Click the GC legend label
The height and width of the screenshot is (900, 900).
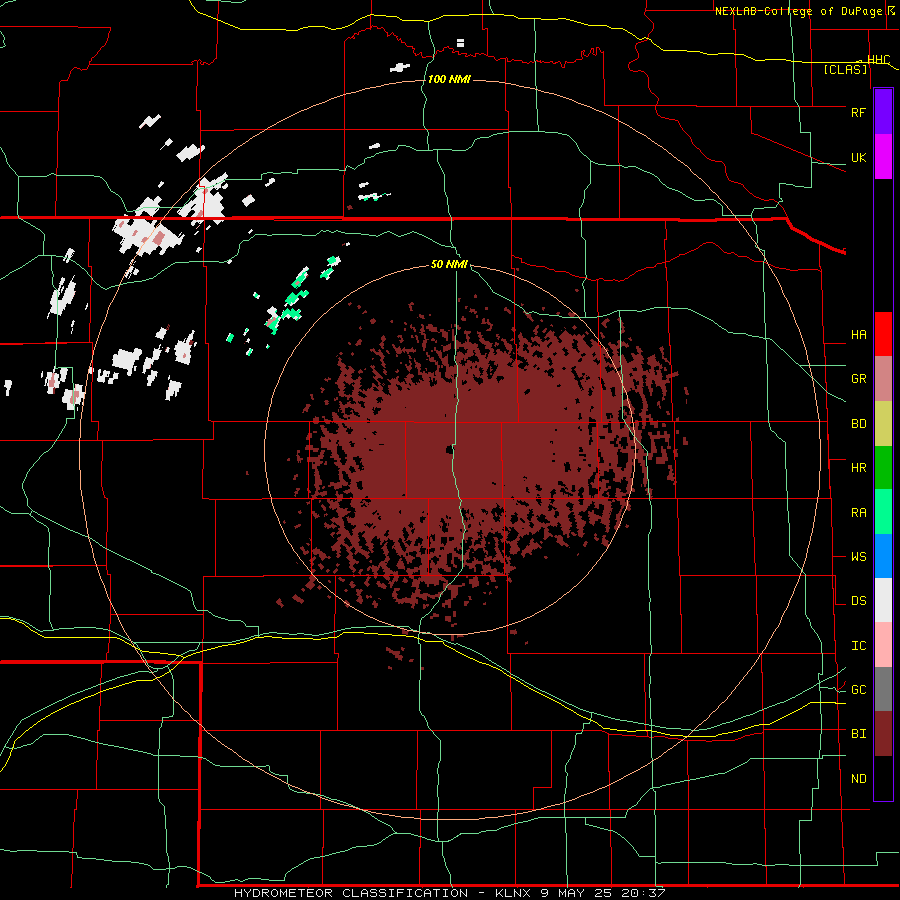pos(858,690)
